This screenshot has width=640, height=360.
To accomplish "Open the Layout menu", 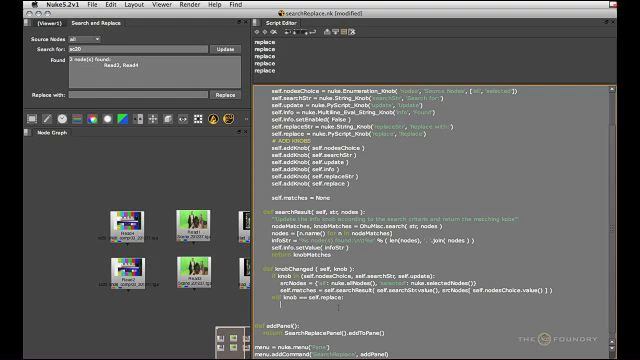I will point(134,4).
